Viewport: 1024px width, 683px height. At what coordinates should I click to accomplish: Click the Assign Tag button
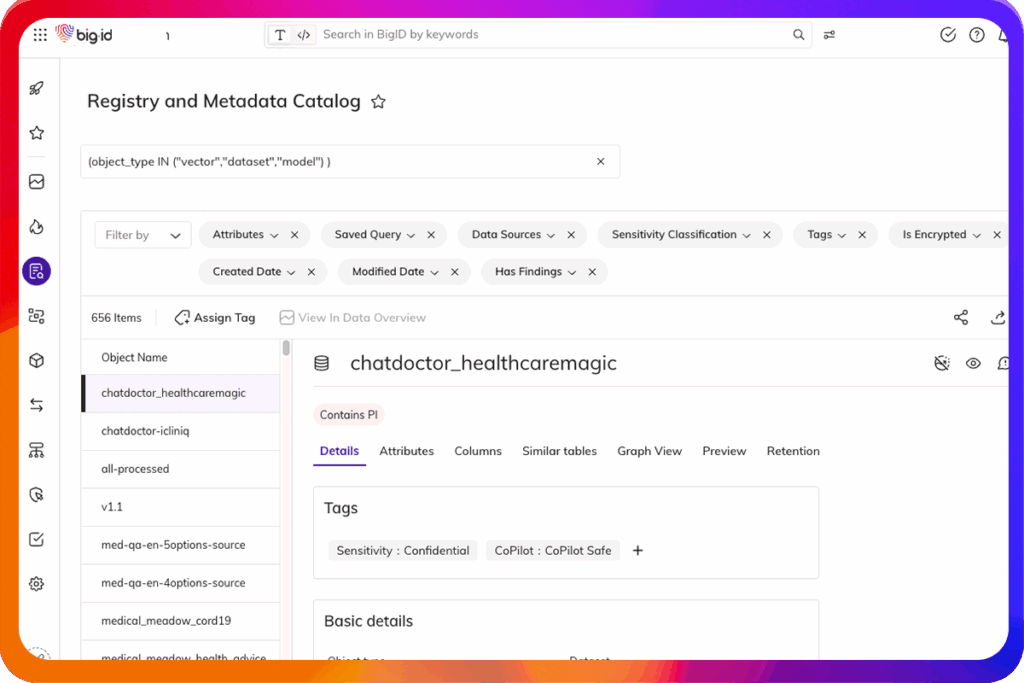(x=215, y=318)
